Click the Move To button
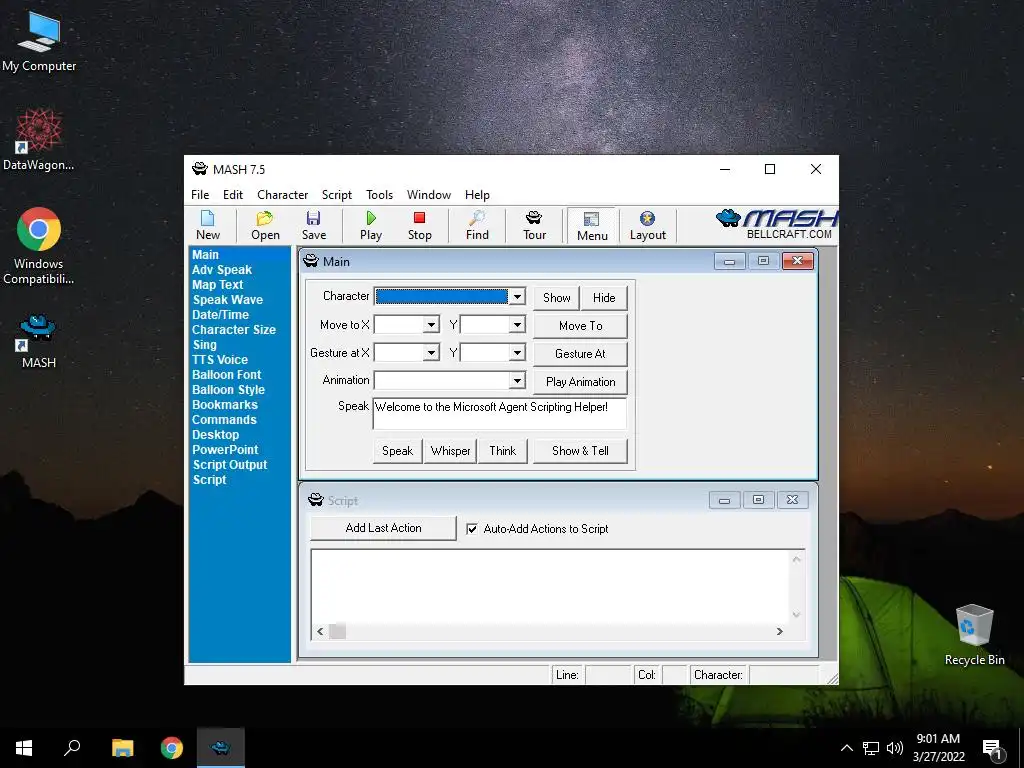Viewport: 1024px width, 768px height. pos(580,326)
